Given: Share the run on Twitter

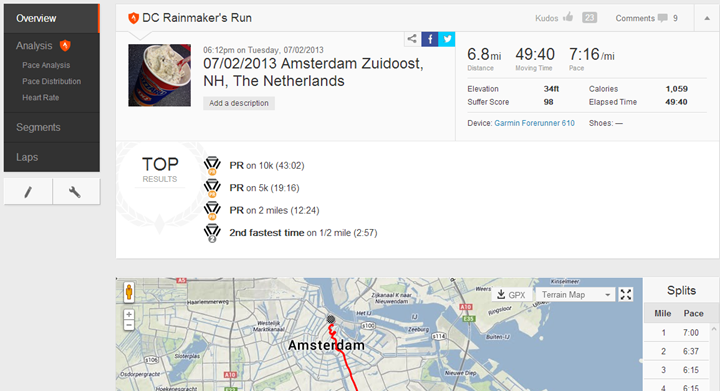Looking at the screenshot, I should click(447, 39).
